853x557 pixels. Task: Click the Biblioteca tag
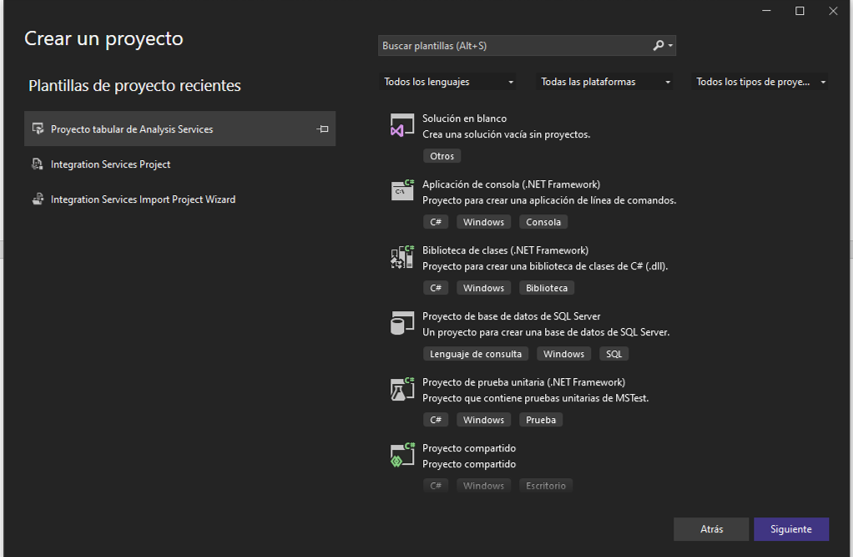point(547,288)
